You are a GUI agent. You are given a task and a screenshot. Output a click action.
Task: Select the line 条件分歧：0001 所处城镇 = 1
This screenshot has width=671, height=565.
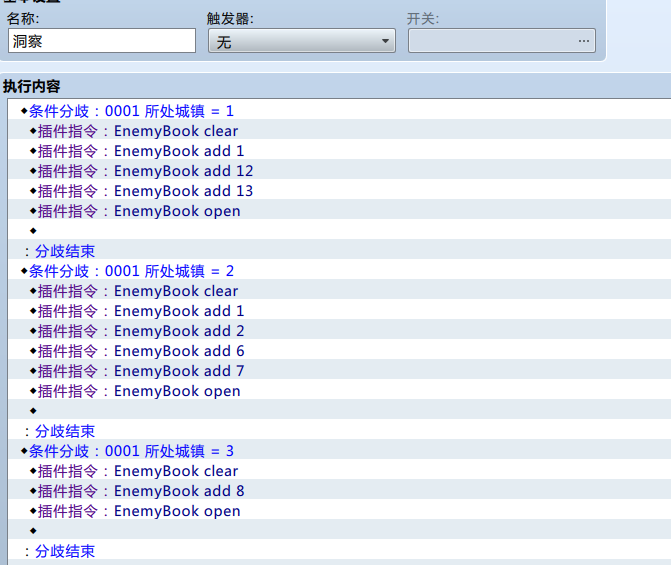pos(340,111)
